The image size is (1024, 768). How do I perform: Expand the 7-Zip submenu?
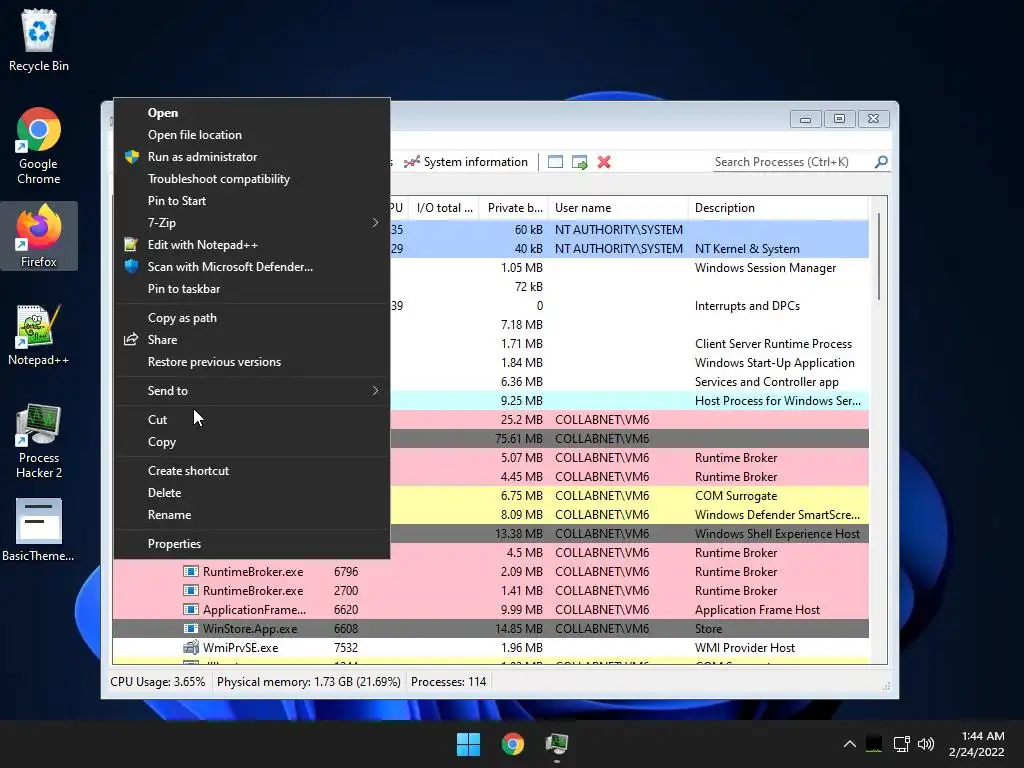pyautogui.click(x=252, y=223)
